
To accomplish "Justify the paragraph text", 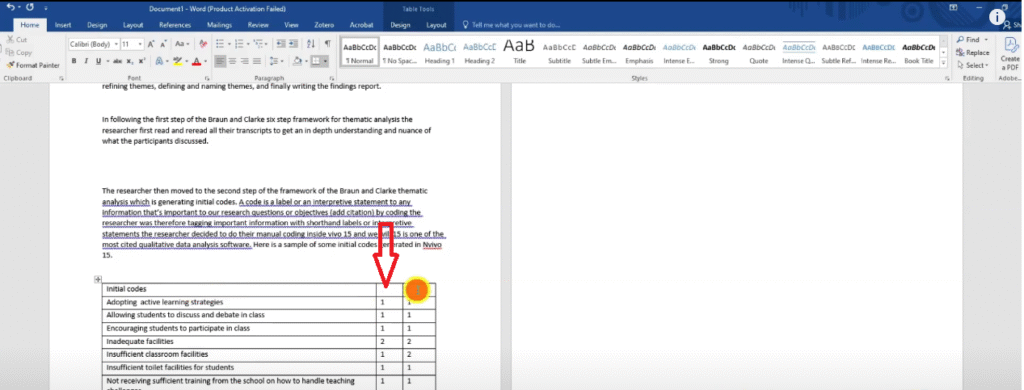I will pos(257,61).
